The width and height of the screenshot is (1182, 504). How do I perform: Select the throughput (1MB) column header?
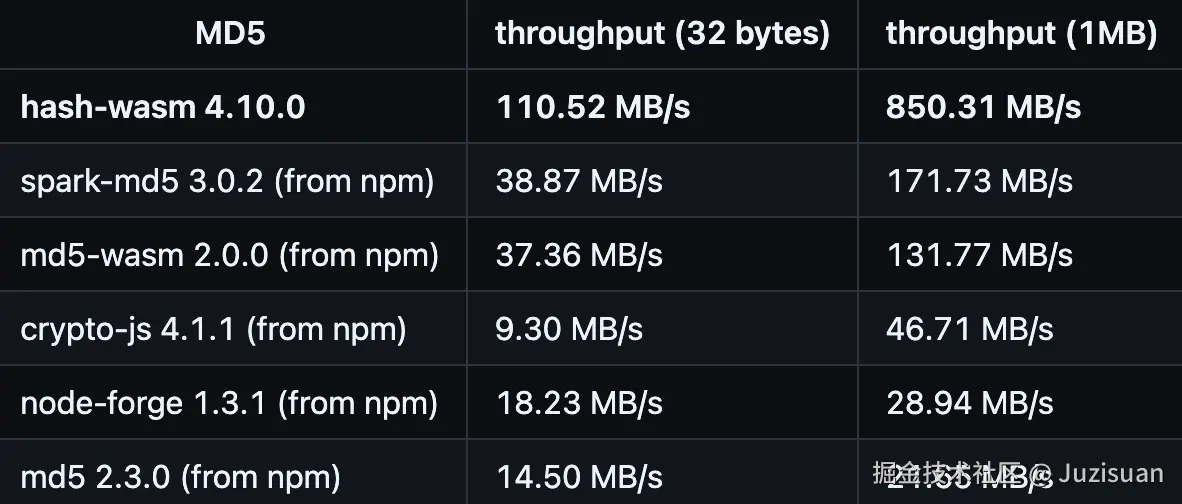[x=1020, y=34]
